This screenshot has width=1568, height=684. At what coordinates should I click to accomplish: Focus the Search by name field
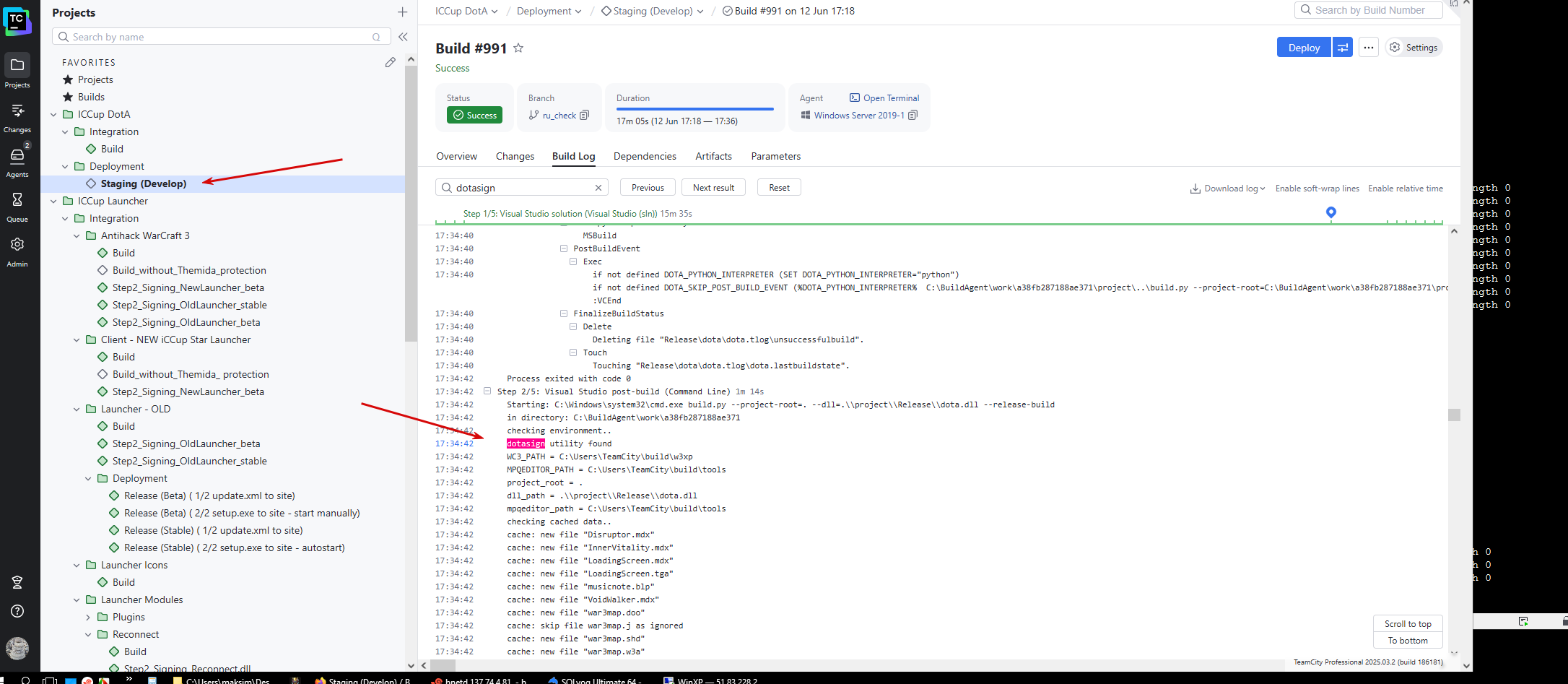(x=221, y=37)
